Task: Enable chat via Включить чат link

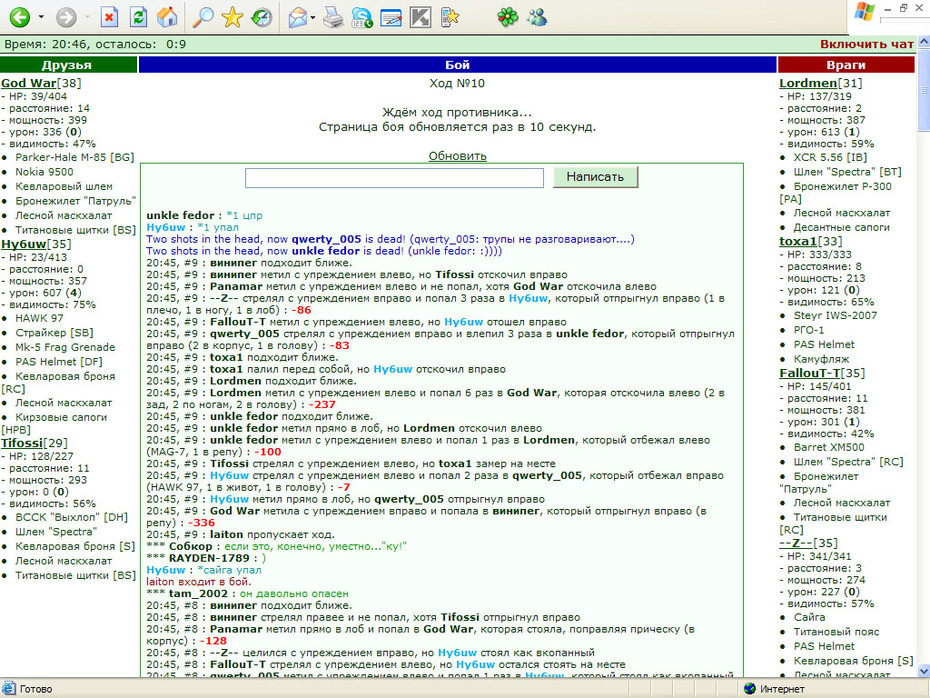Action: (867, 44)
